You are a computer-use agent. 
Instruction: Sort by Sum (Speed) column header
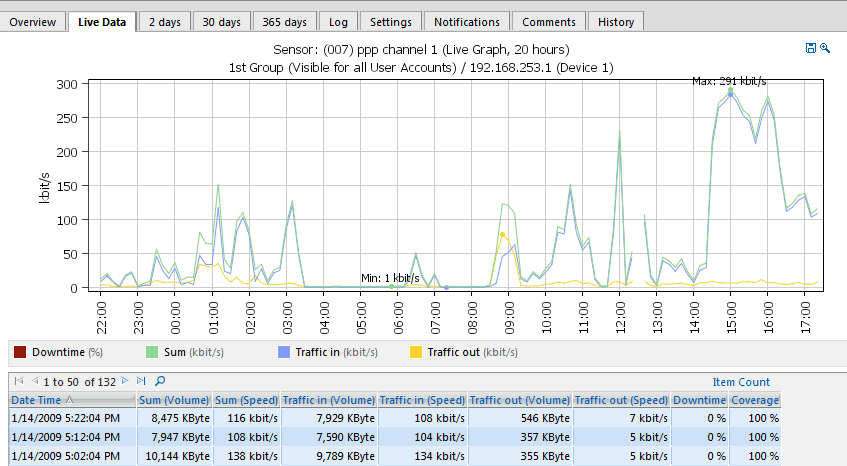pyautogui.click(x=246, y=400)
